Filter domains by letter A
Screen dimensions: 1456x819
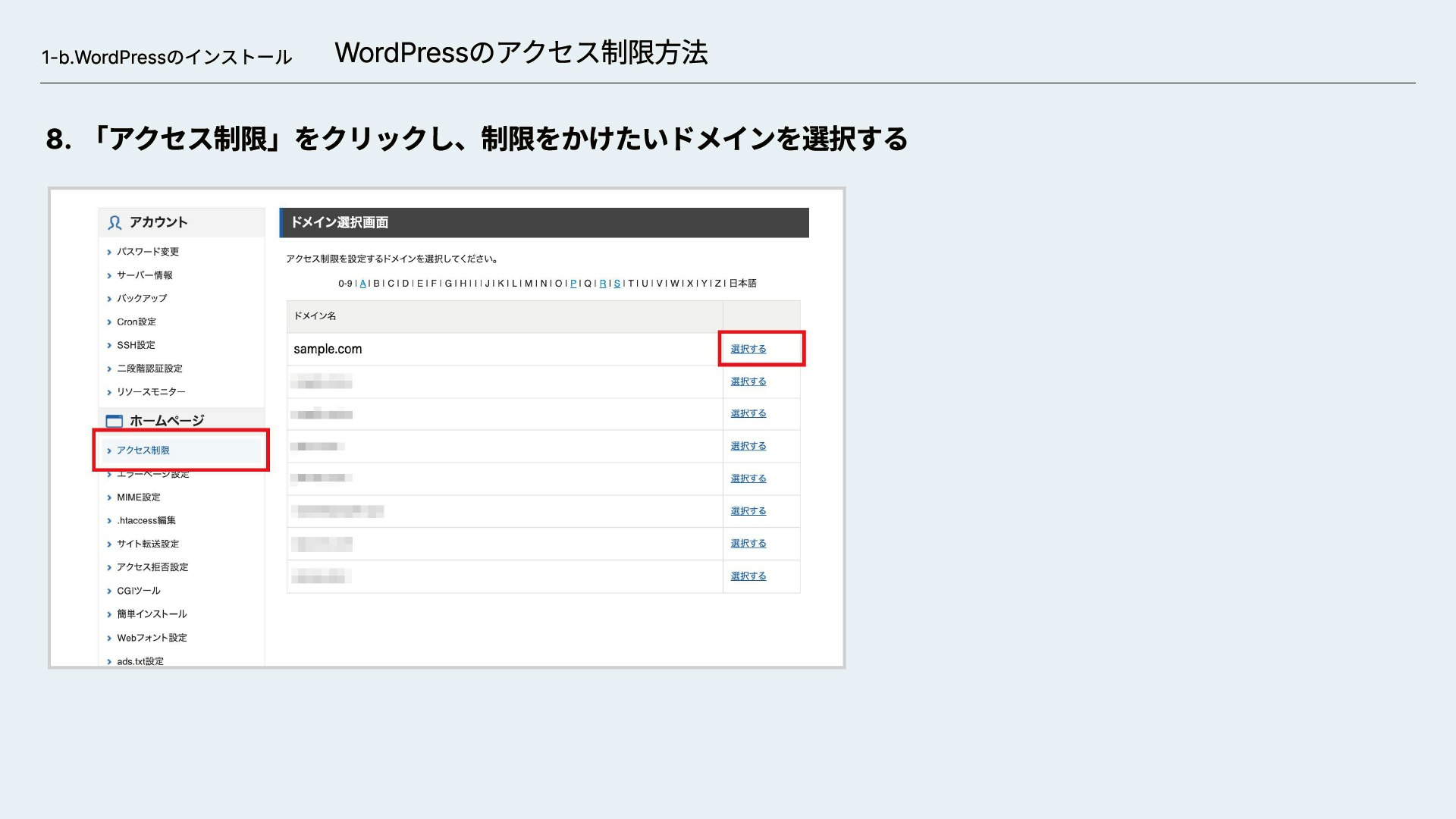pyautogui.click(x=362, y=284)
